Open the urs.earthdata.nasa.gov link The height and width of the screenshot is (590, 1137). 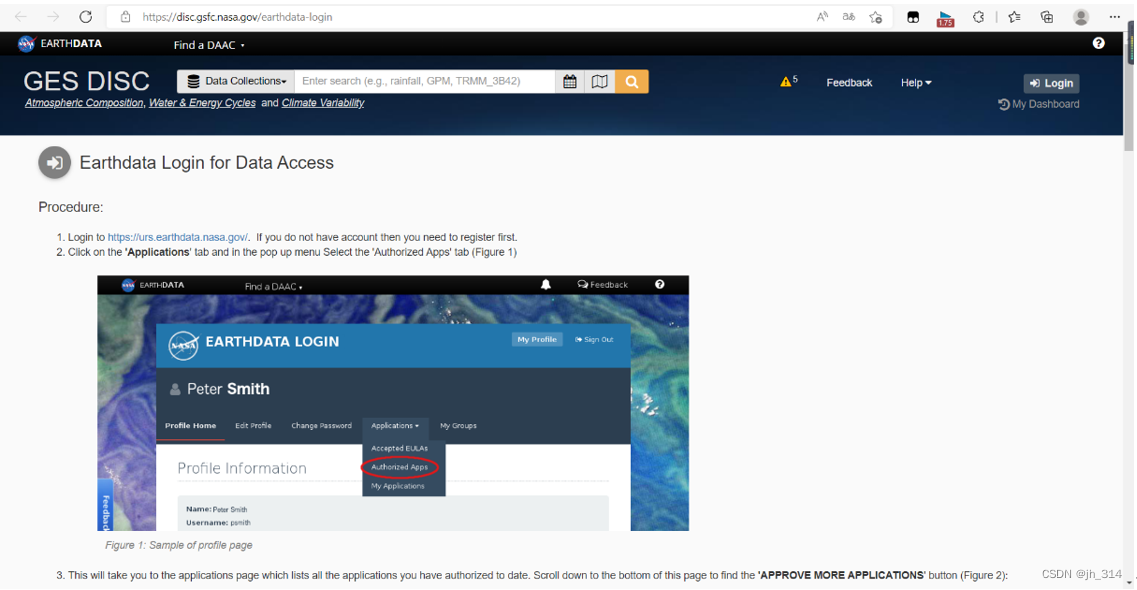click(178, 237)
